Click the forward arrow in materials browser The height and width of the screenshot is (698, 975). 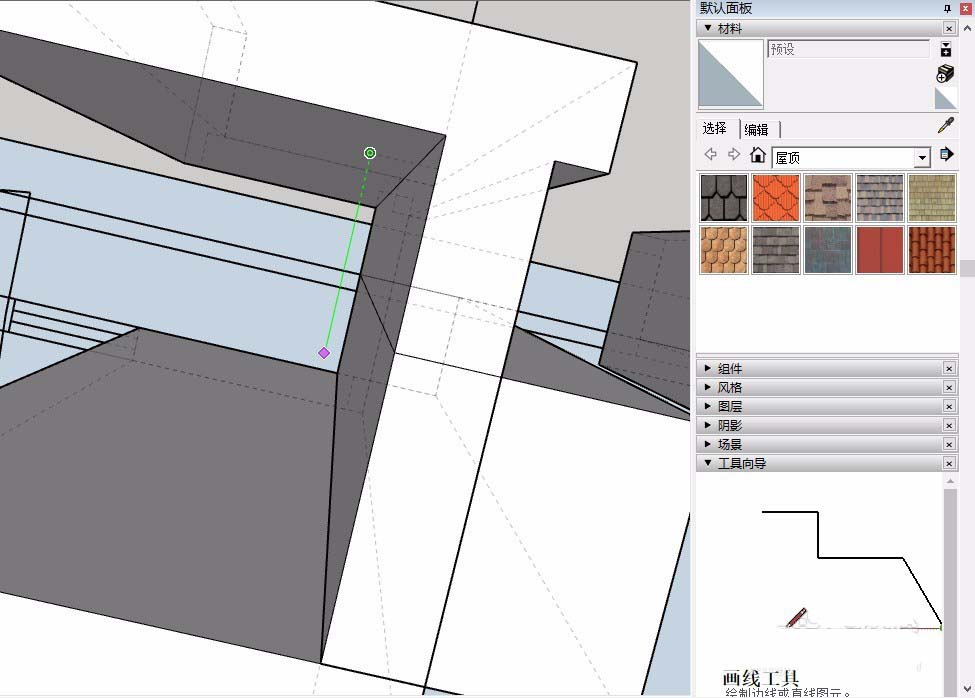pos(734,155)
